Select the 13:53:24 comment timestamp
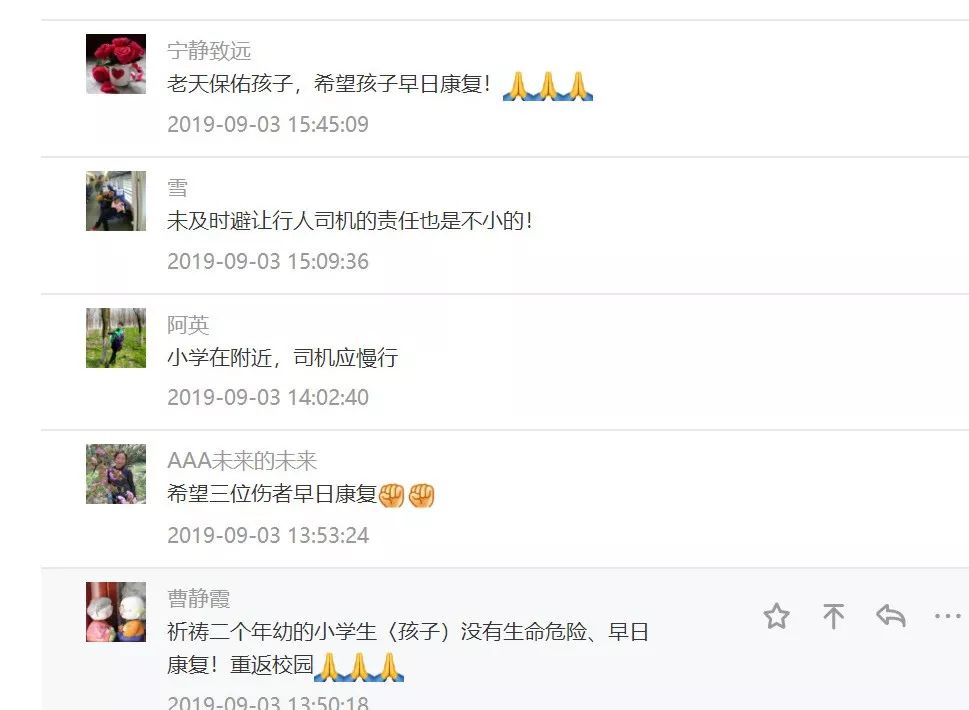This screenshot has height=710, width=969. click(268, 535)
